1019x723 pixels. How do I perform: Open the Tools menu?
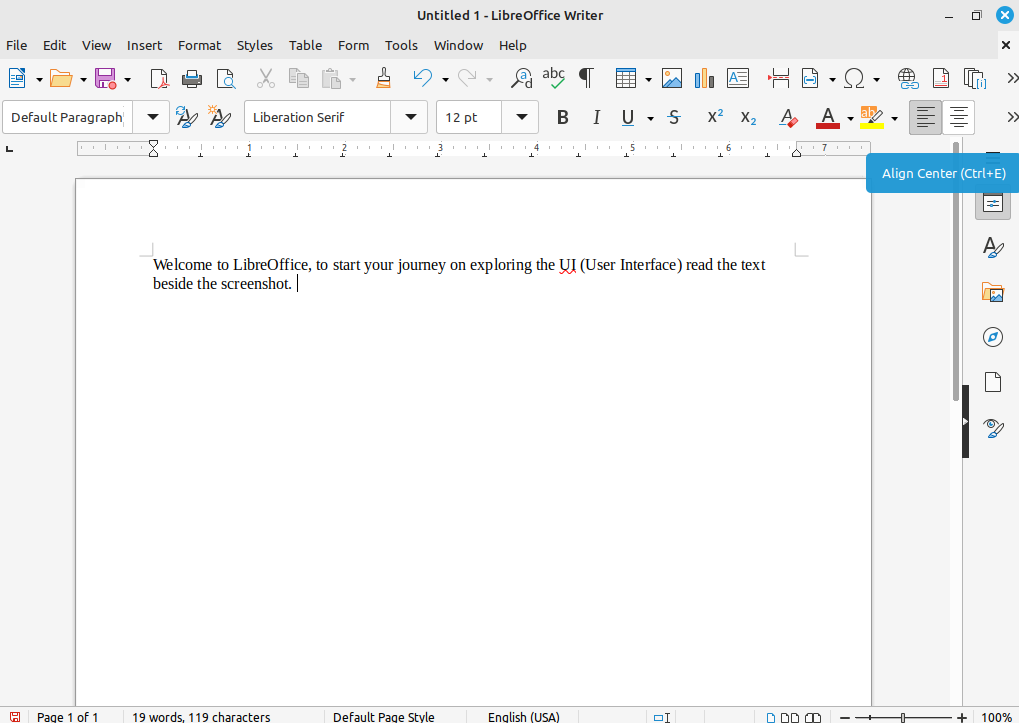click(401, 45)
